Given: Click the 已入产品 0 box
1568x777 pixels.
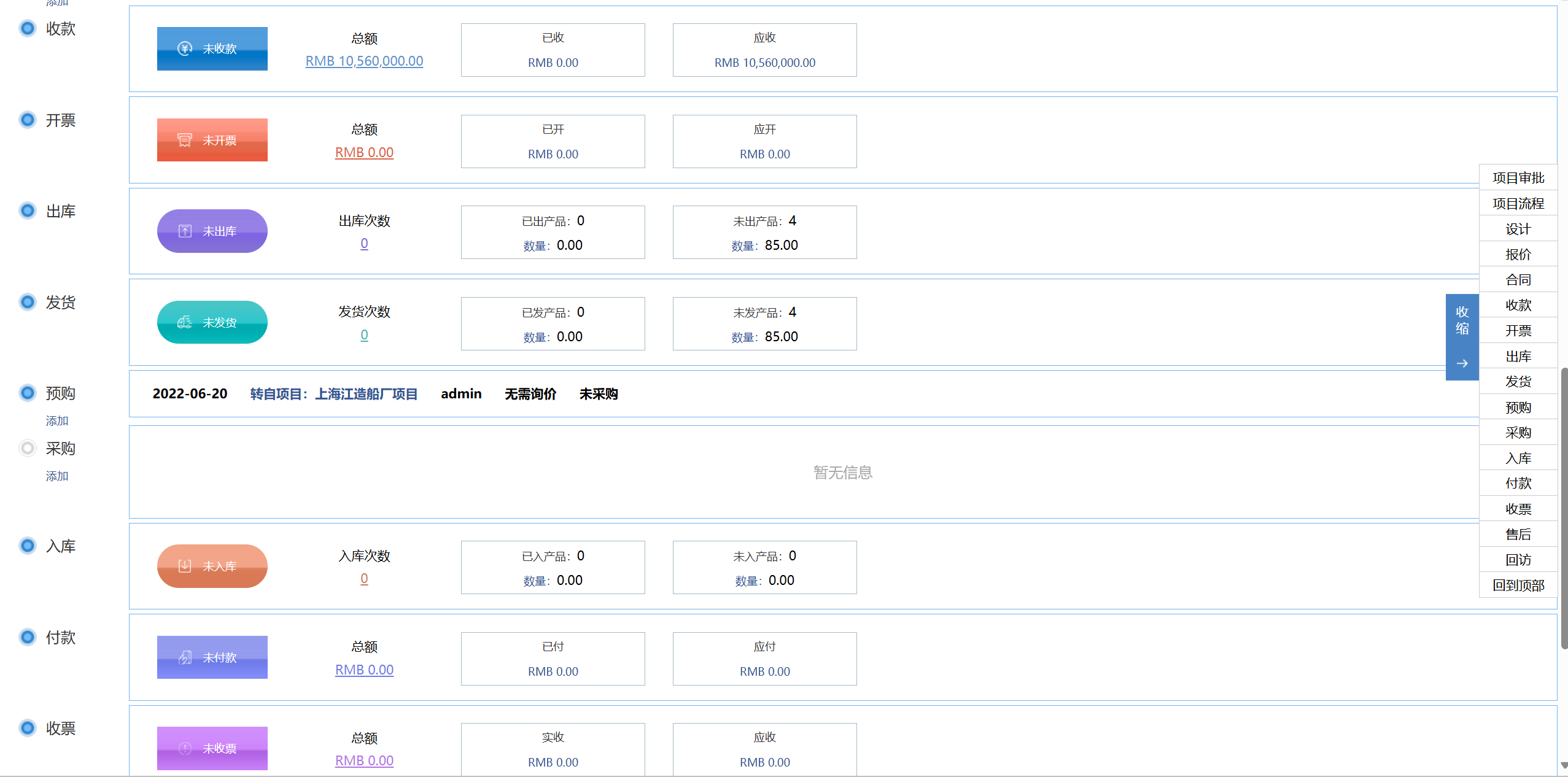Looking at the screenshot, I should click(x=553, y=568).
